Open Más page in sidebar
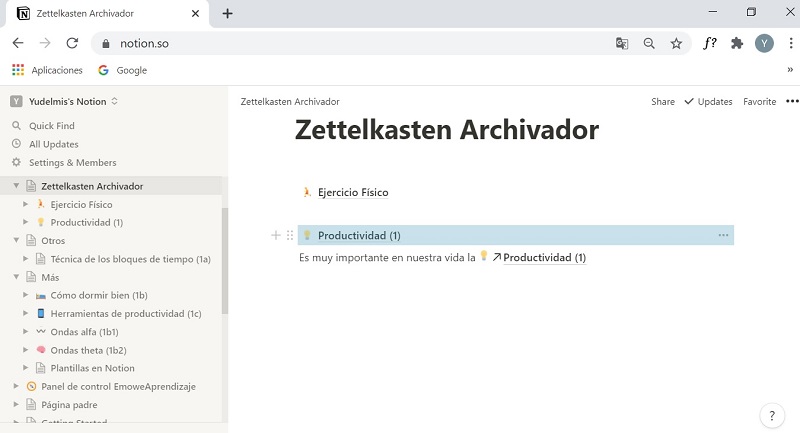 click(x=50, y=277)
